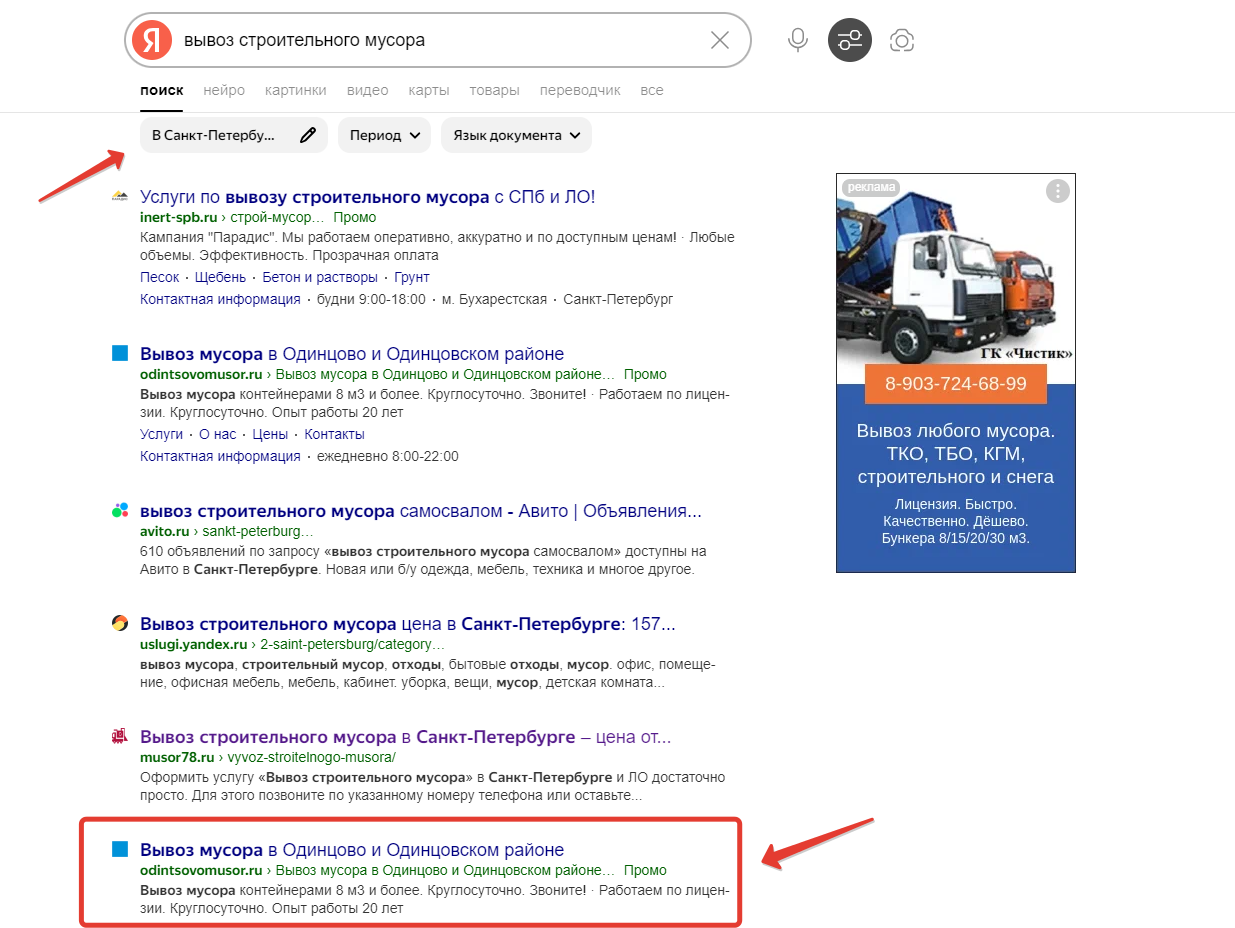Screen dimensions: 1235x928
Task: Open the все tab
Action: coord(652,90)
